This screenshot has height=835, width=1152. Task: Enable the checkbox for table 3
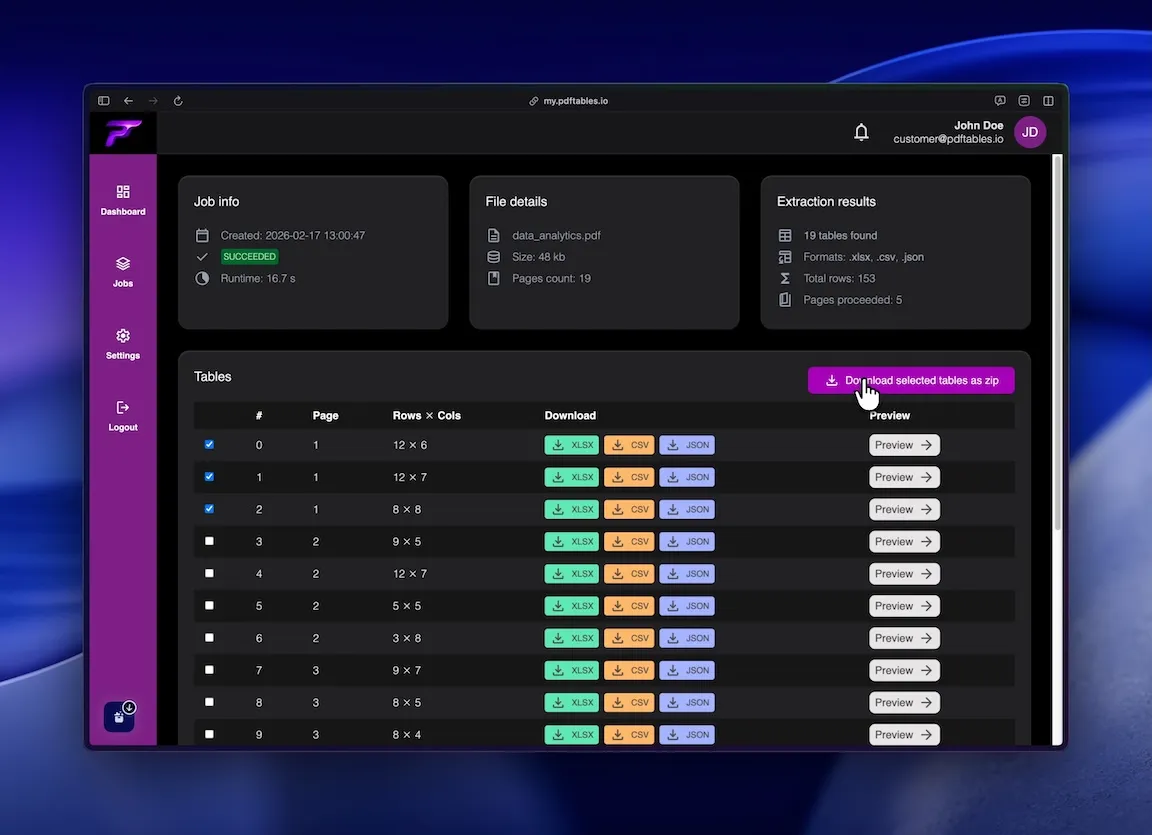coord(209,541)
